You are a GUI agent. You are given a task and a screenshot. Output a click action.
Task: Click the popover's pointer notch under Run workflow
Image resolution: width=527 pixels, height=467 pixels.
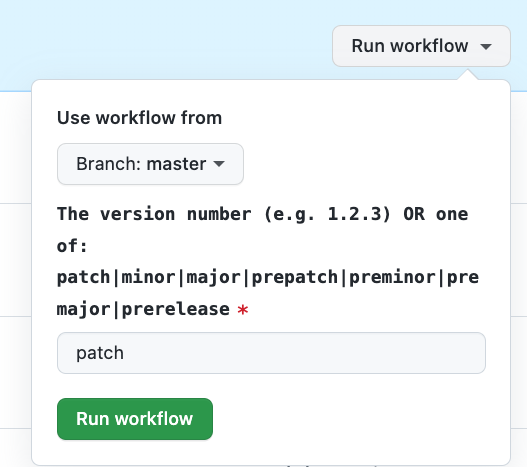[x=467, y=75]
